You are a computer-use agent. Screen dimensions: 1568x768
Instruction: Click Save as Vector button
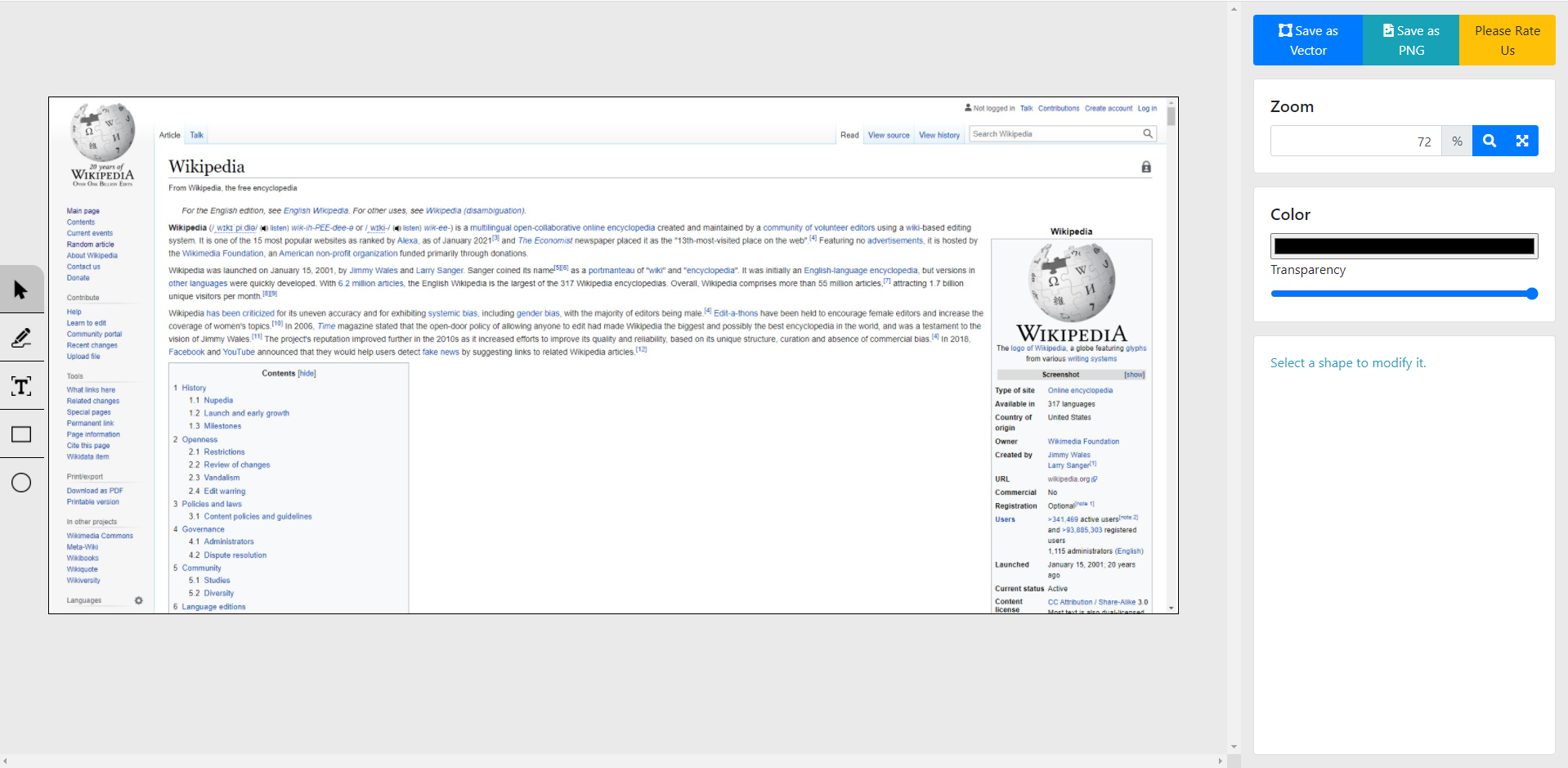pos(1307,40)
